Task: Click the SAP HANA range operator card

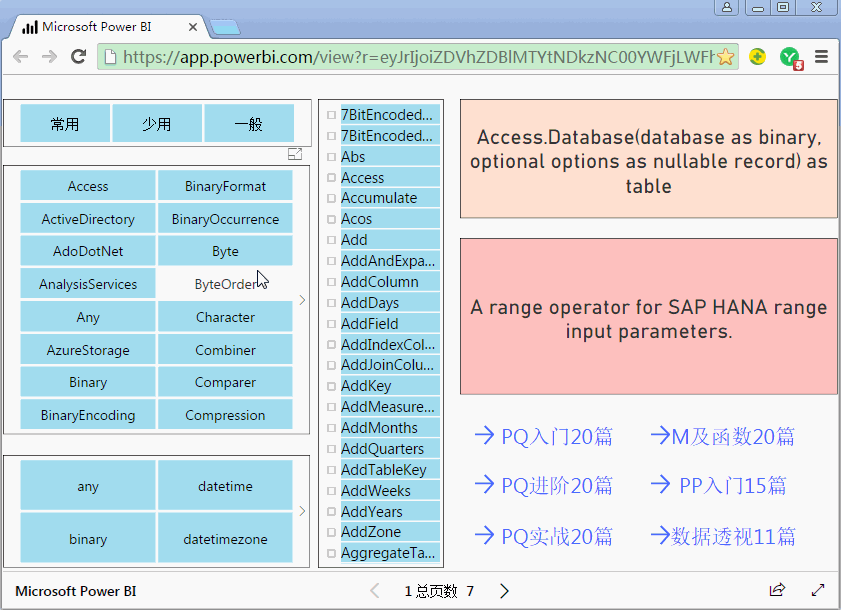Action: (x=648, y=317)
